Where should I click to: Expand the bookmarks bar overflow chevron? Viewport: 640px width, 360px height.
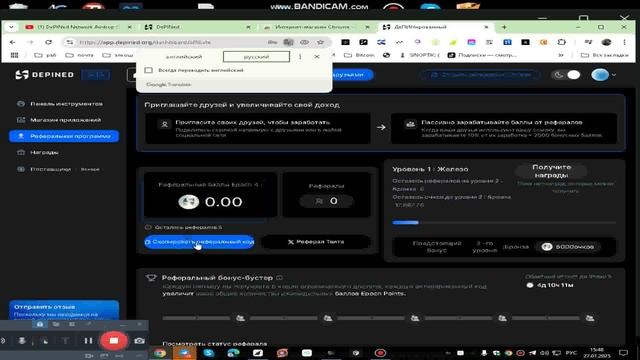(561, 55)
